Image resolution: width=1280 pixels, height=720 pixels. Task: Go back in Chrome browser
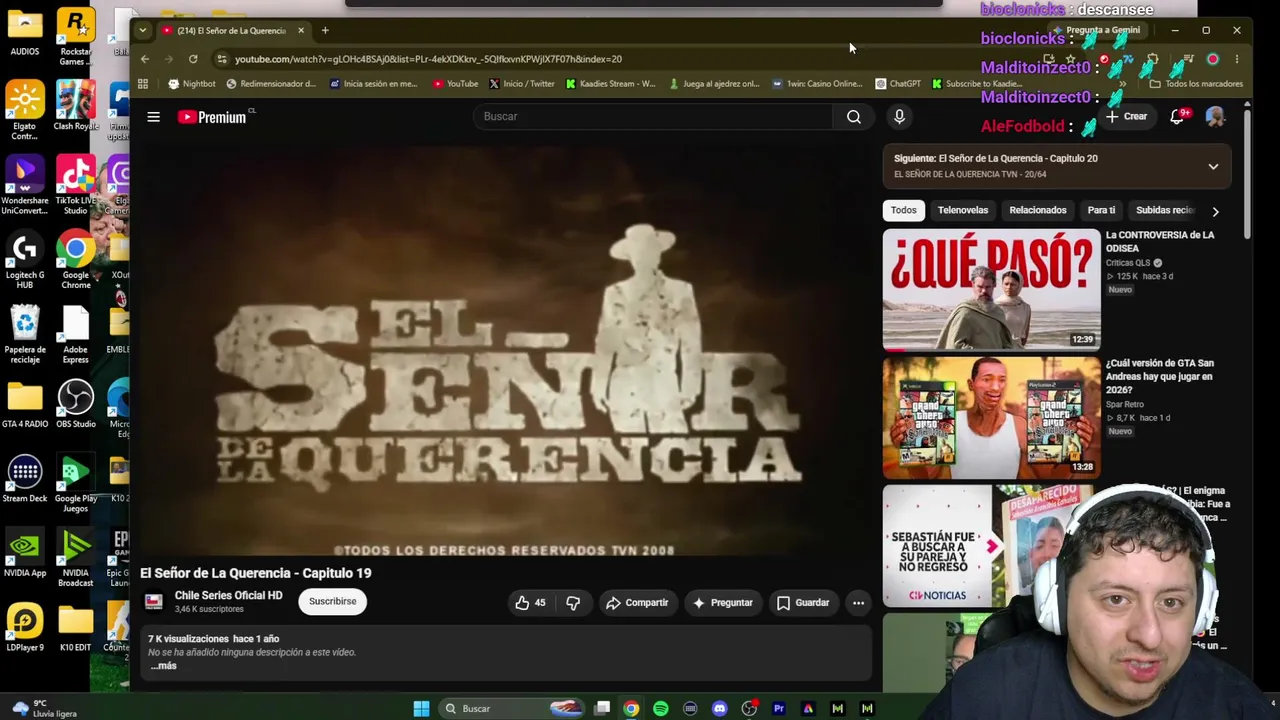pyautogui.click(x=145, y=59)
